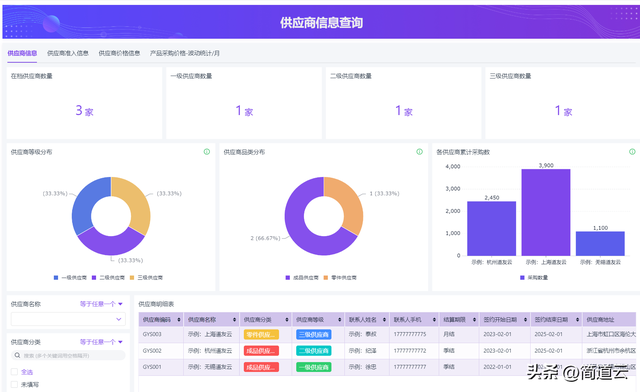The width and height of the screenshot is (640, 392).
Task: Tick the 未填写 checkbox
Action: pyautogui.click(x=14, y=384)
